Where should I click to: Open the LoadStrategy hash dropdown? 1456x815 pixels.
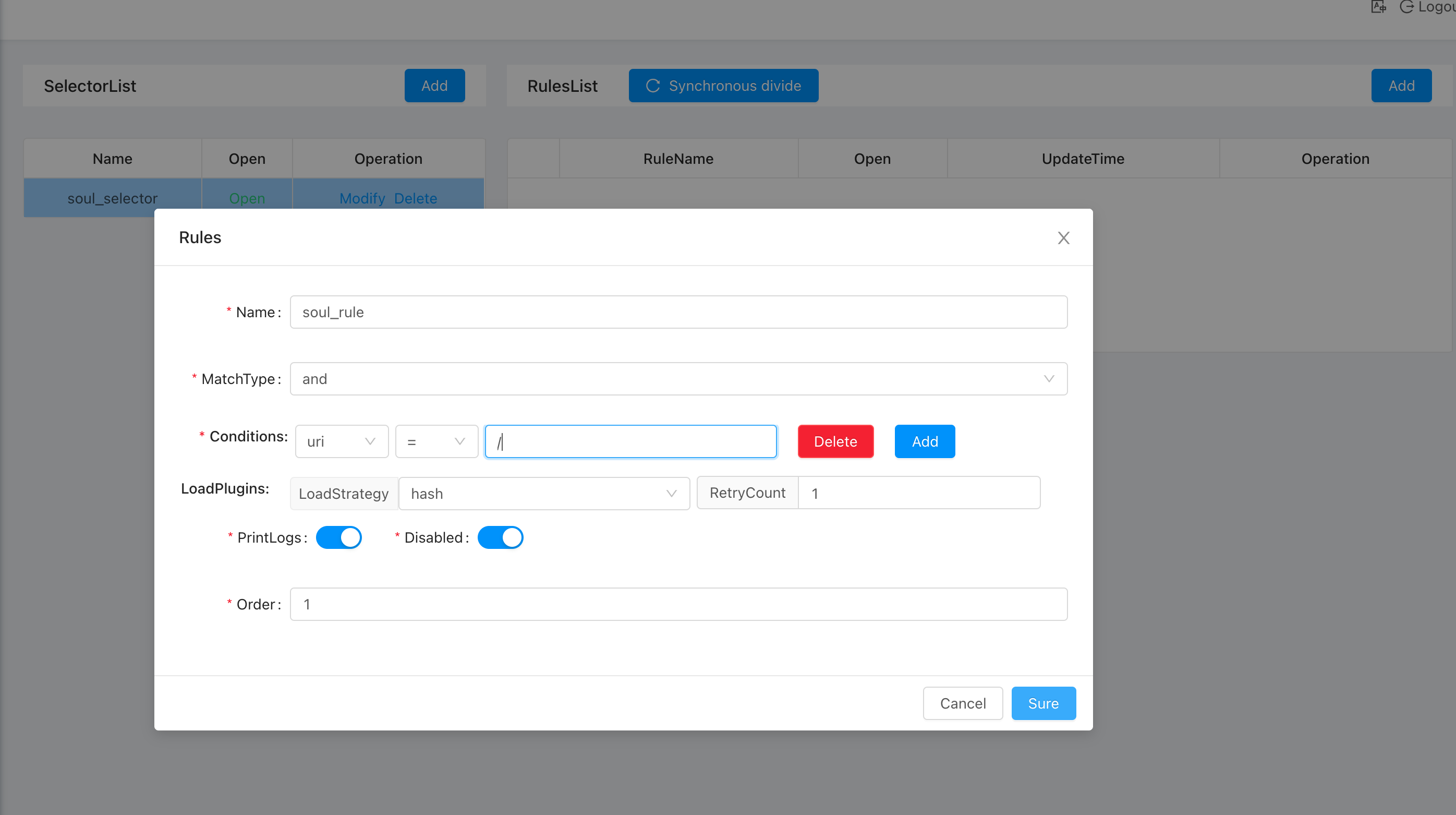[544, 494]
